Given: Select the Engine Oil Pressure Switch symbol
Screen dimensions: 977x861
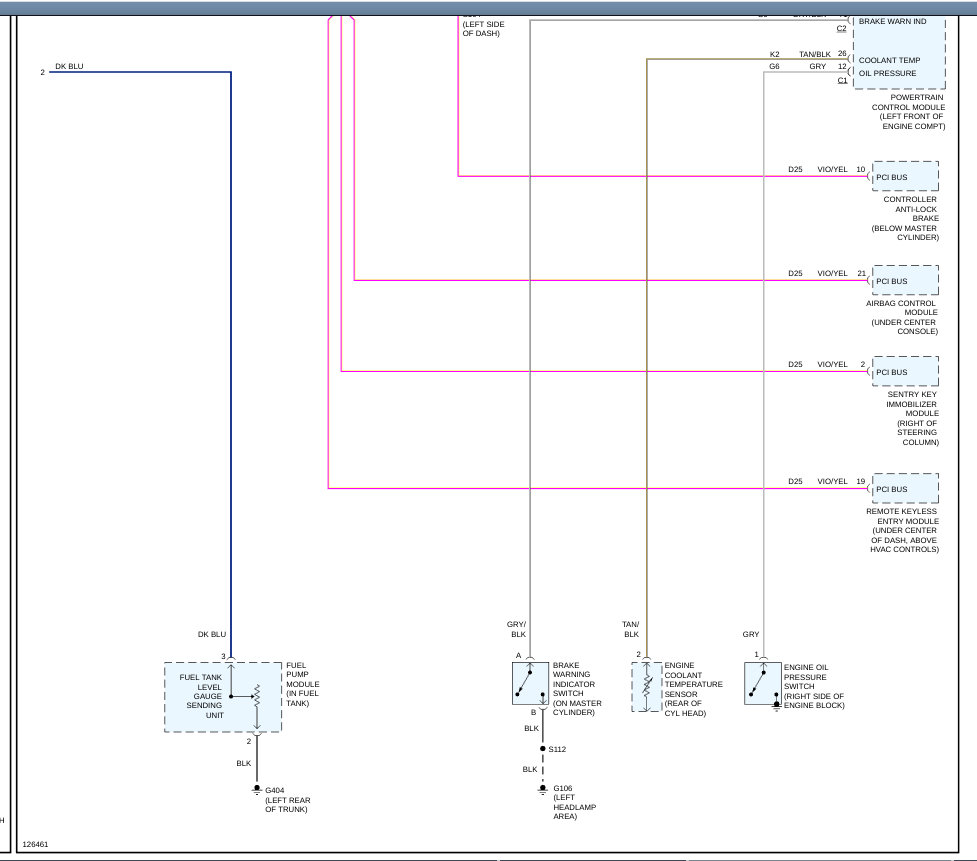Looking at the screenshot, I should pyautogui.click(x=763, y=683).
